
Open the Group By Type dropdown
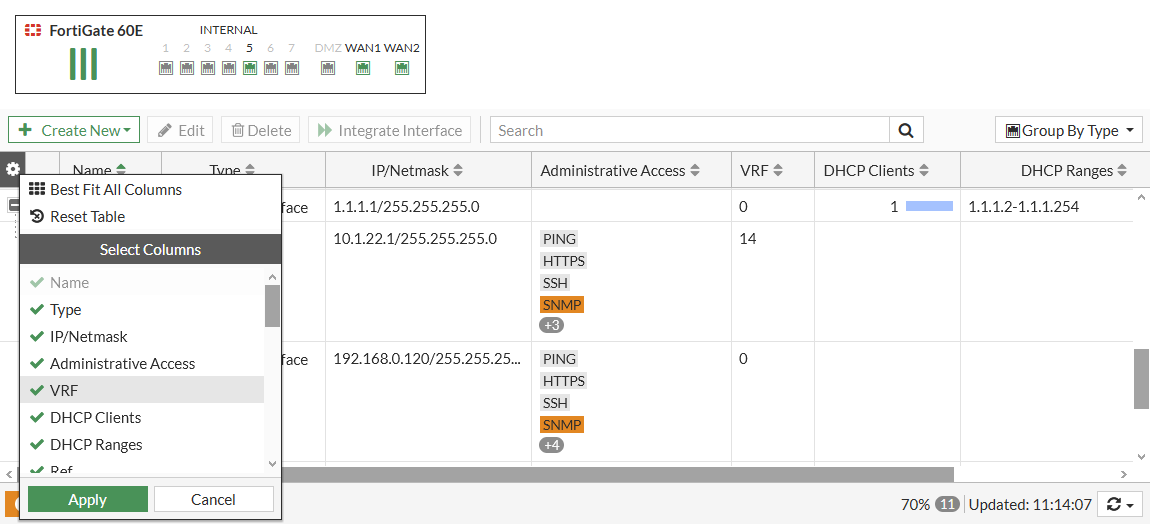coord(1069,130)
